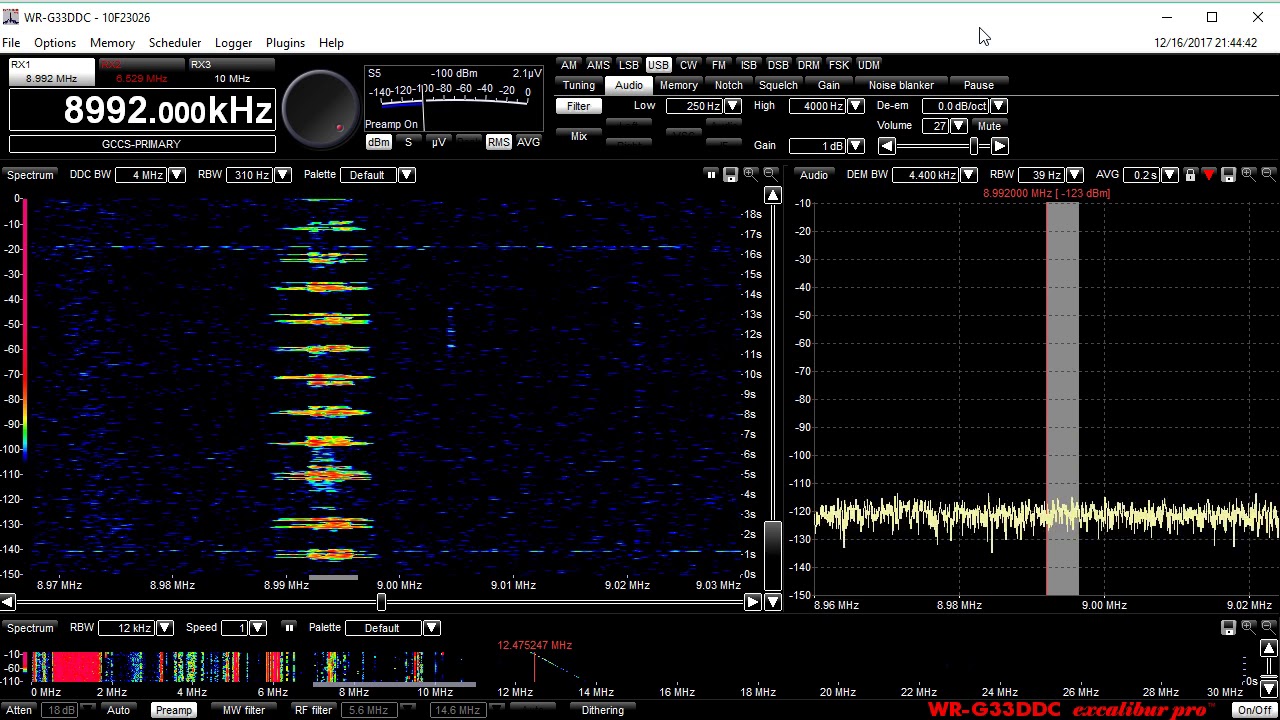Open waterfall RBW 310 Hz dropdown

click(282, 175)
